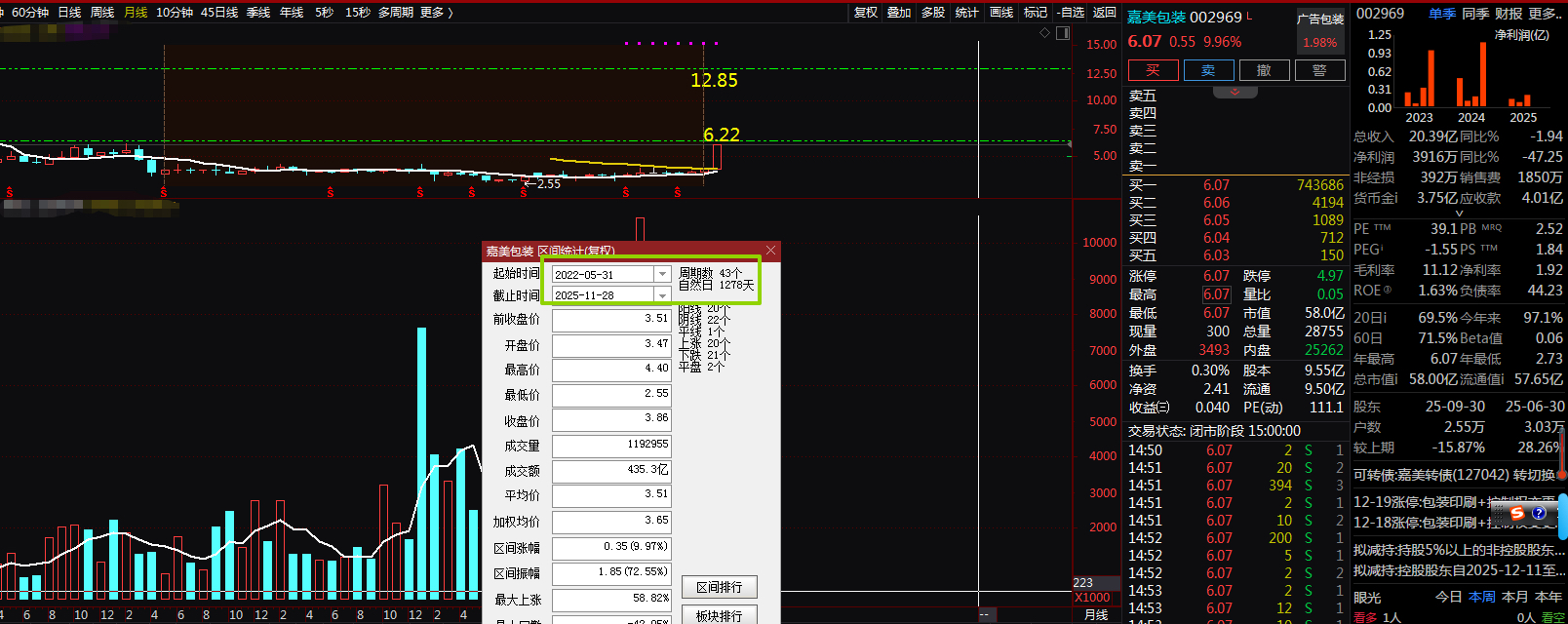Image resolution: width=1568 pixels, height=624 pixels.
Task: Open 更多 in financial panel
Action: coord(1546,13)
